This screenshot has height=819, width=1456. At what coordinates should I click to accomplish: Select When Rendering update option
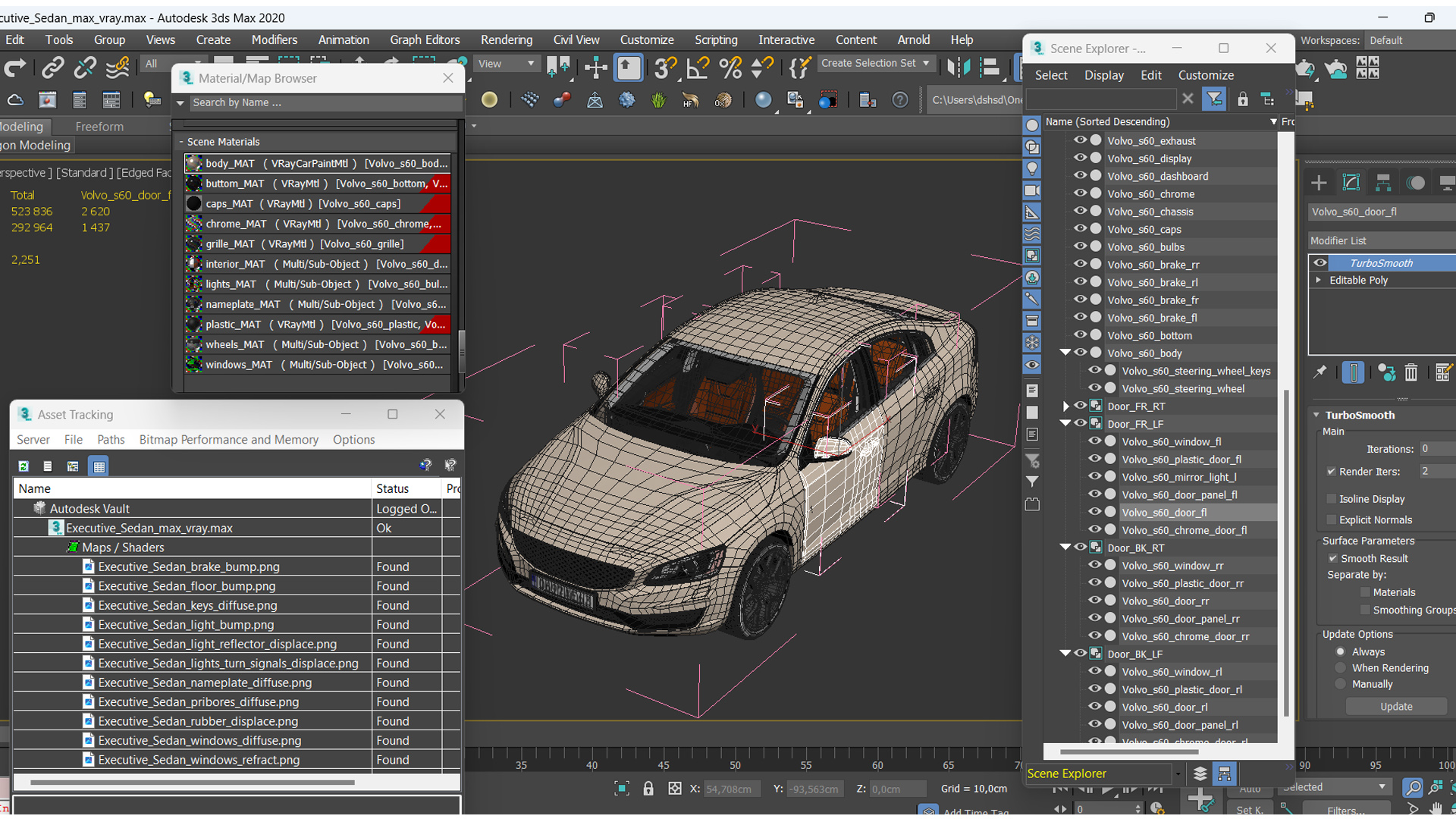(1340, 668)
